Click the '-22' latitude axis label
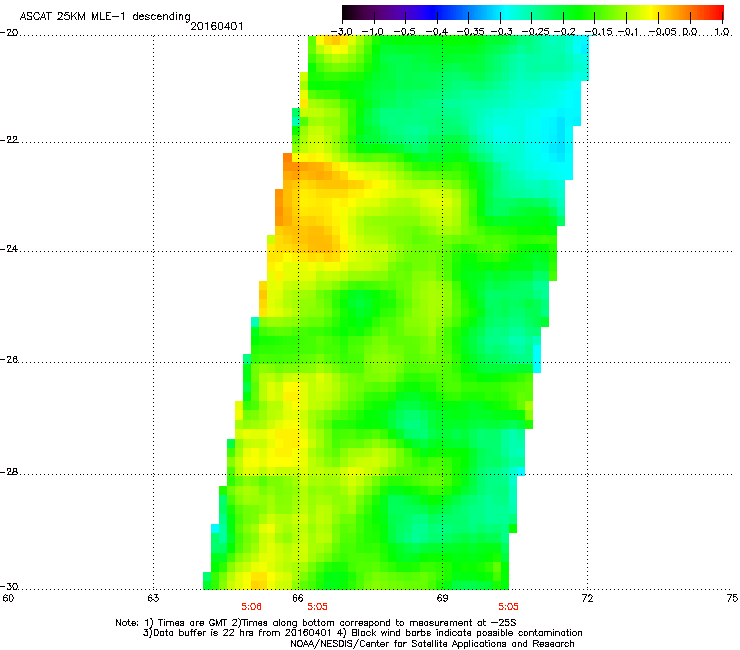Screen dimensions: 740x650 click(9, 140)
